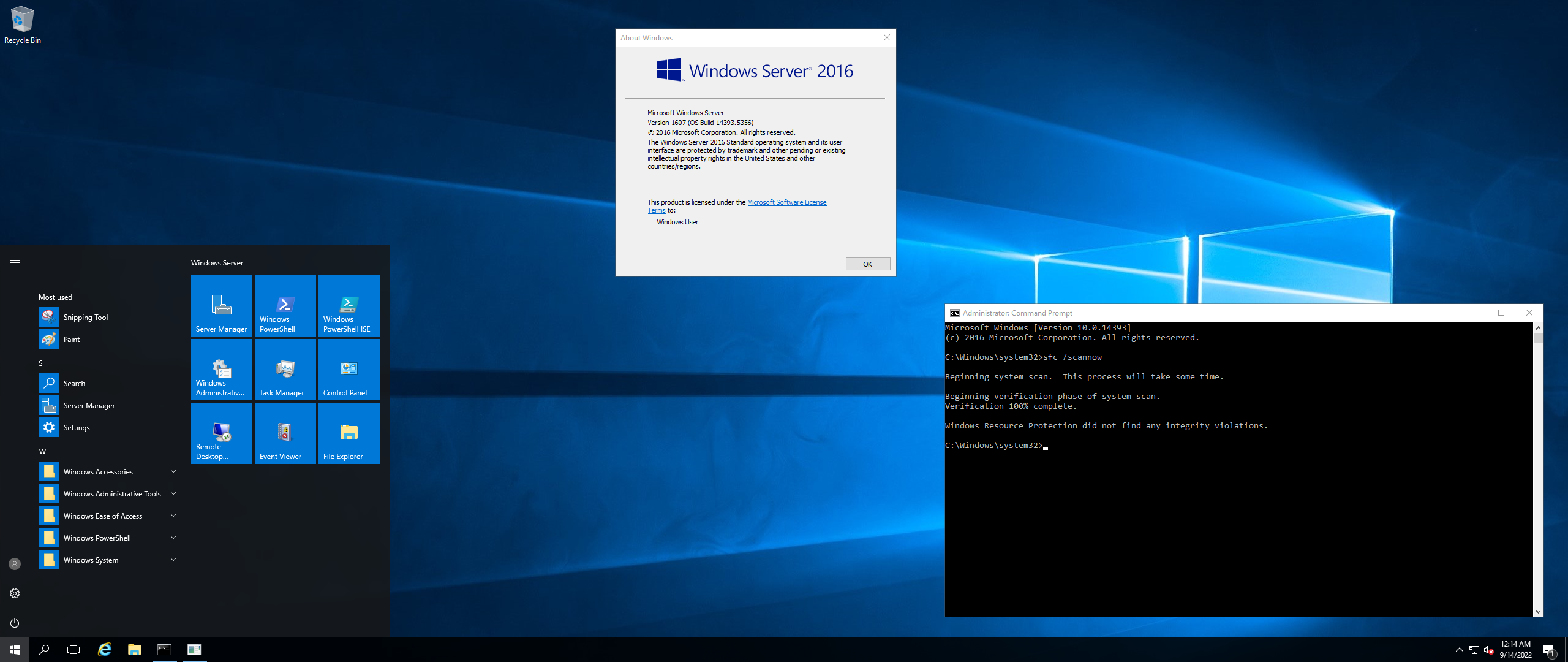This screenshot has height=662, width=1568.
Task: Open Search in the app list
Action: point(108,383)
